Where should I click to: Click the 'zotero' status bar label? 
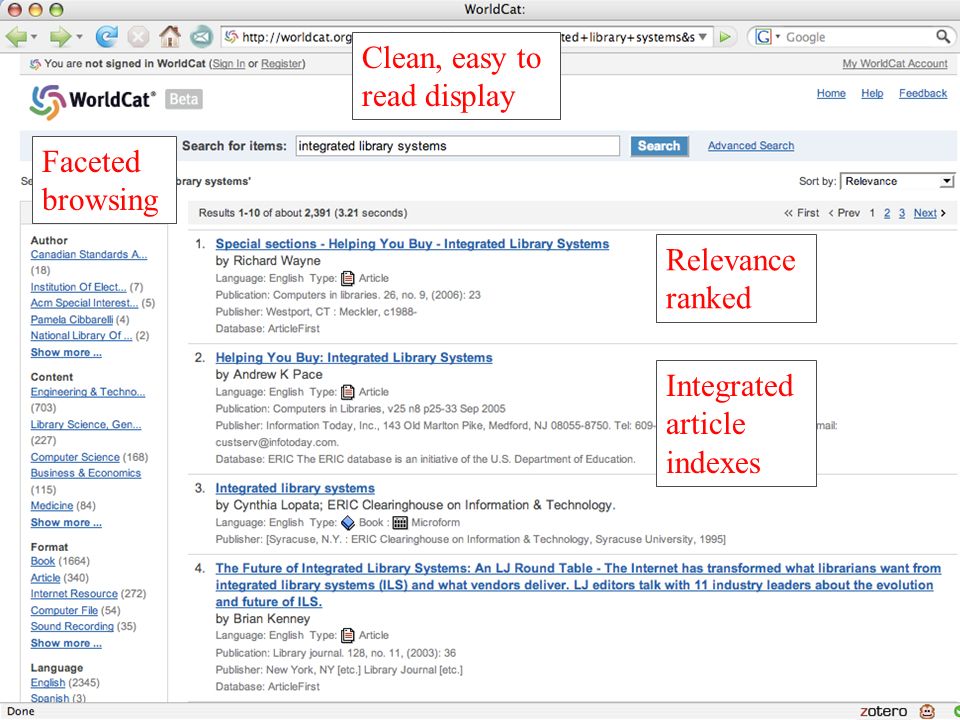(883, 711)
